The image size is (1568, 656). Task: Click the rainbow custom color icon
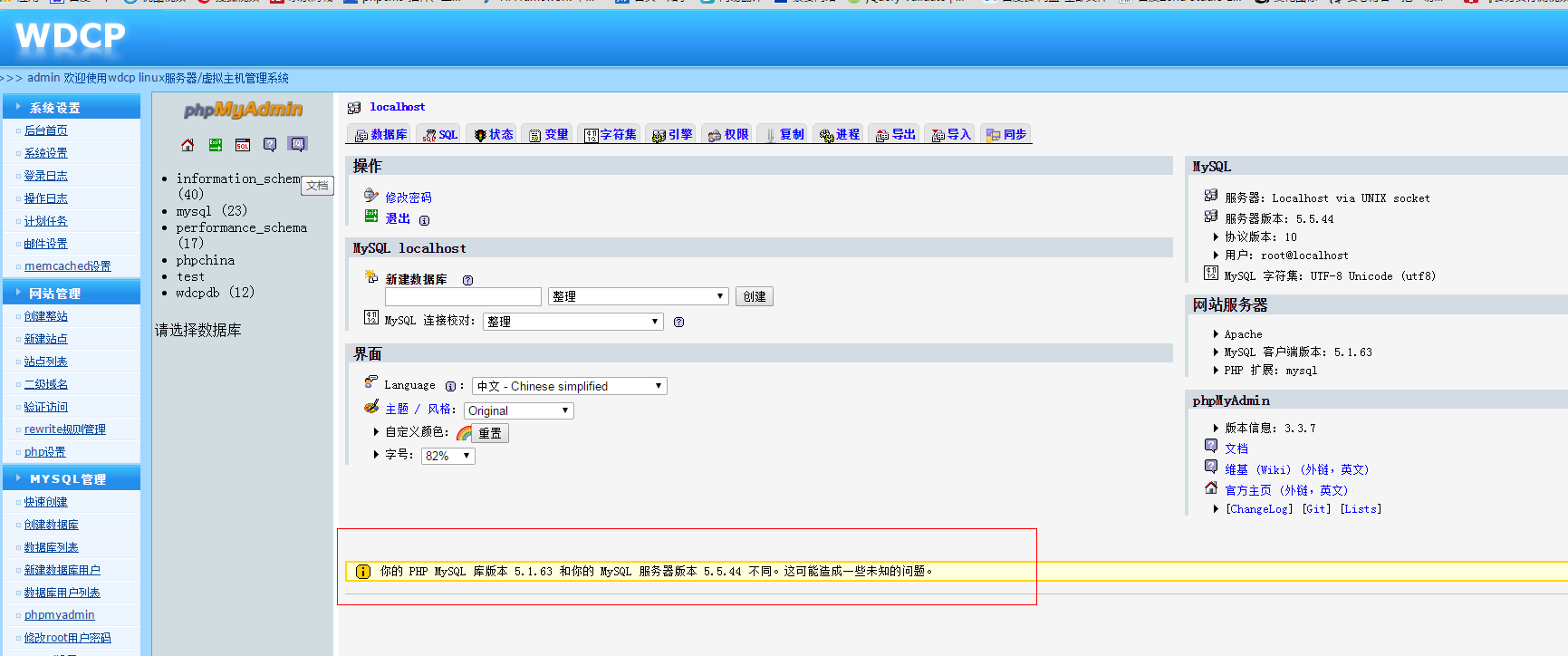click(x=464, y=433)
